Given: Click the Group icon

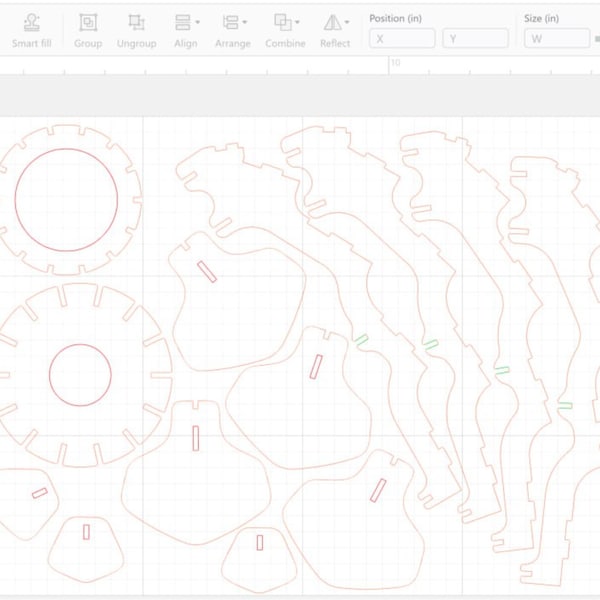Looking at the screenshot, I should click(88, 23).
